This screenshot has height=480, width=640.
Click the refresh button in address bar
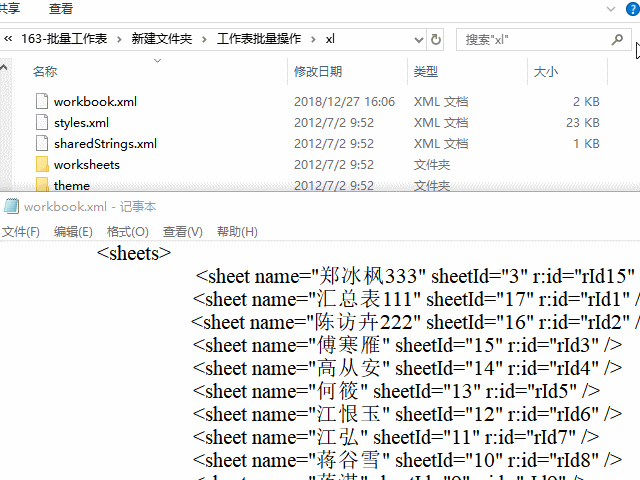[436, 40]
